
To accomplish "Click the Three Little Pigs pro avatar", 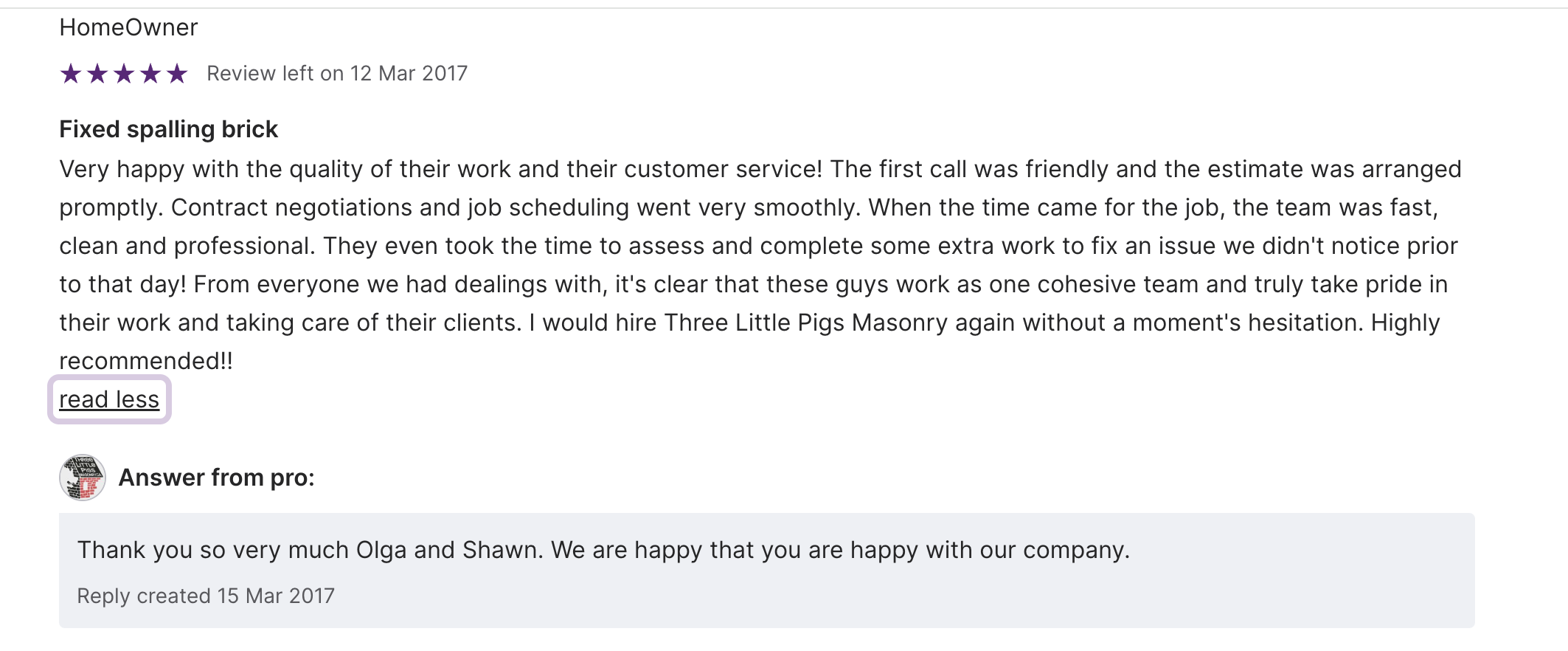I will coord(83,478).
